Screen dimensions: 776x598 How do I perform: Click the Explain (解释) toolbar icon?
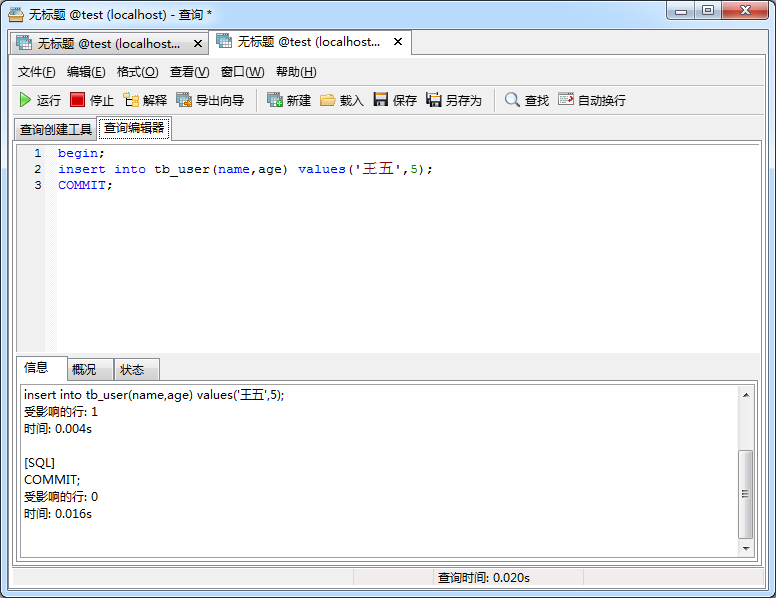(131, 100)
